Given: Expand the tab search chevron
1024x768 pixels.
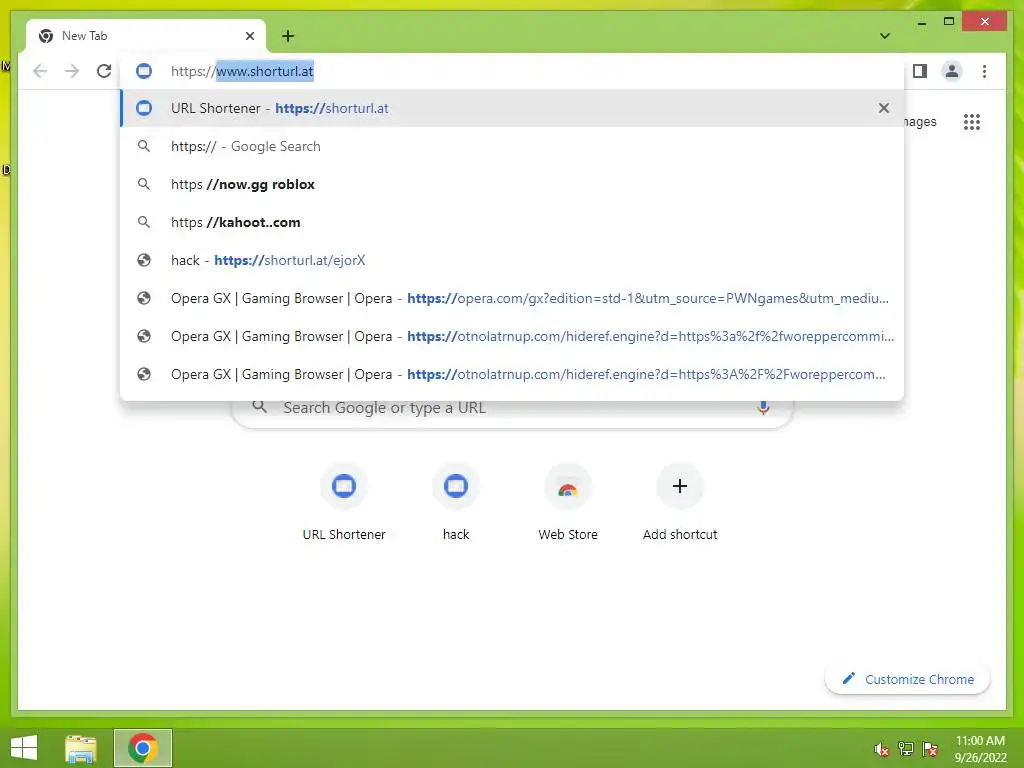Looking at the screenshot, I should [x=885, y=36].
